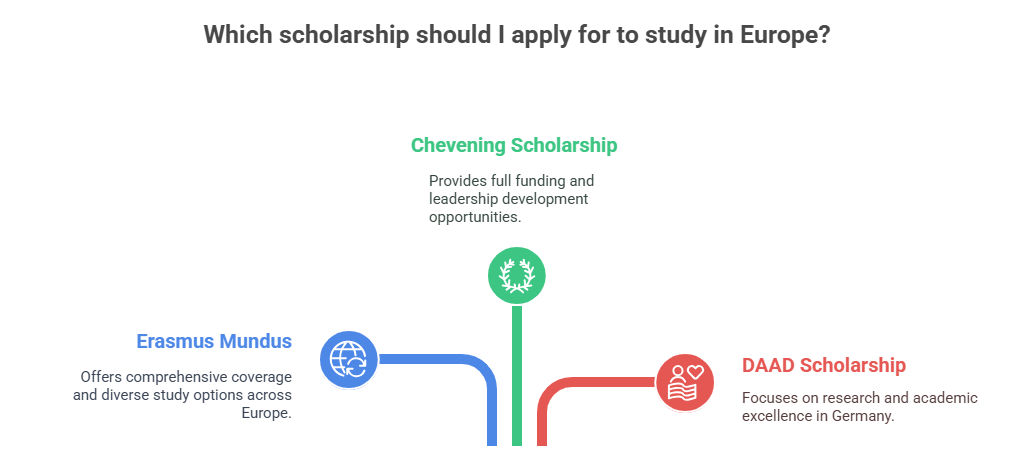The width and height of the screenshot is (1034, 470).
Task: Select the DAAD Scholarship heading
Action: (824, 365)
